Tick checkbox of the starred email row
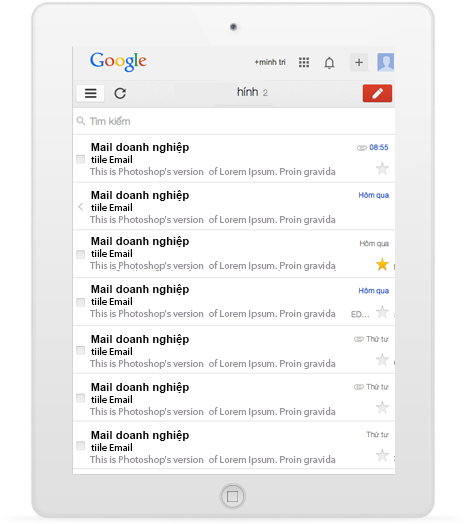 [x=81, y=254]
